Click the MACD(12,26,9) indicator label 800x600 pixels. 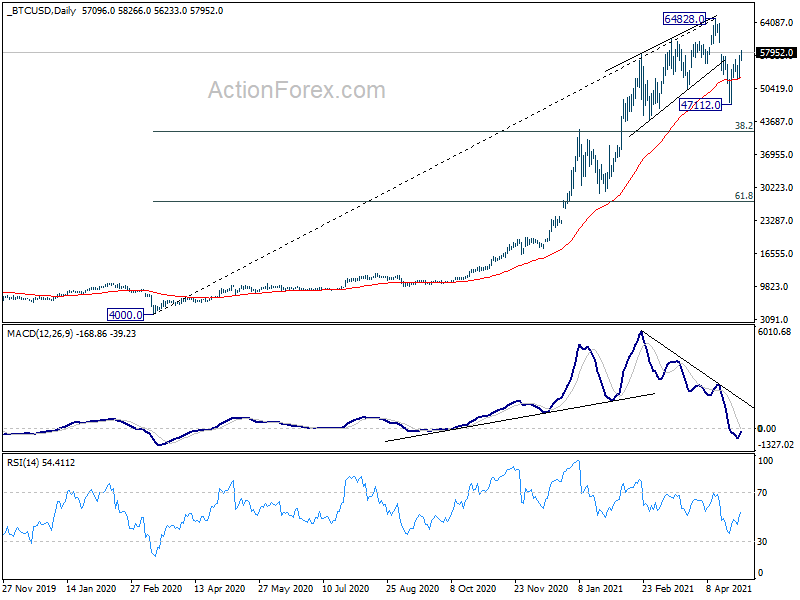pos(71,334)
